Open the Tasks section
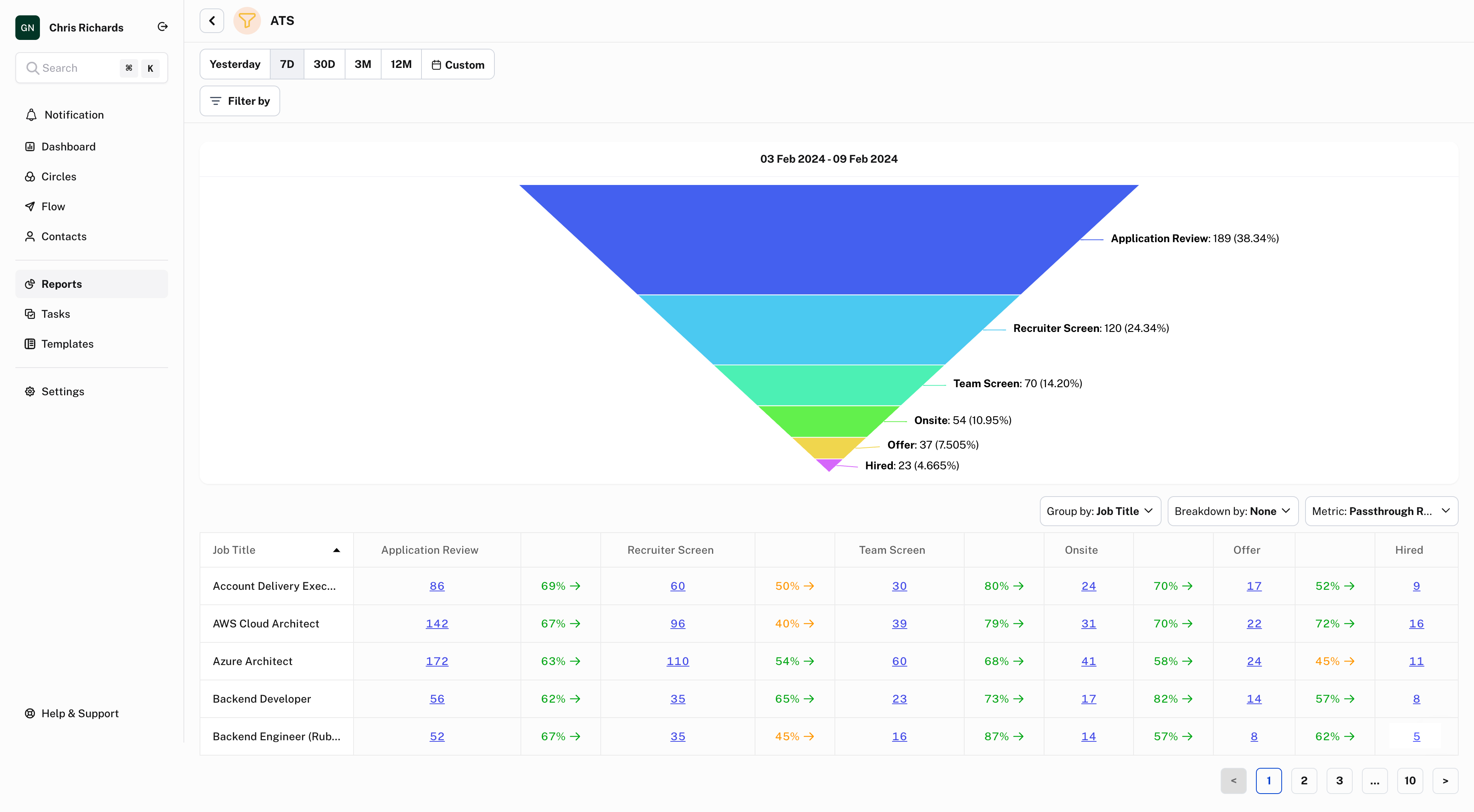Image resolution: width=1474 pixels, height=812 pixels. pos(56,314)
